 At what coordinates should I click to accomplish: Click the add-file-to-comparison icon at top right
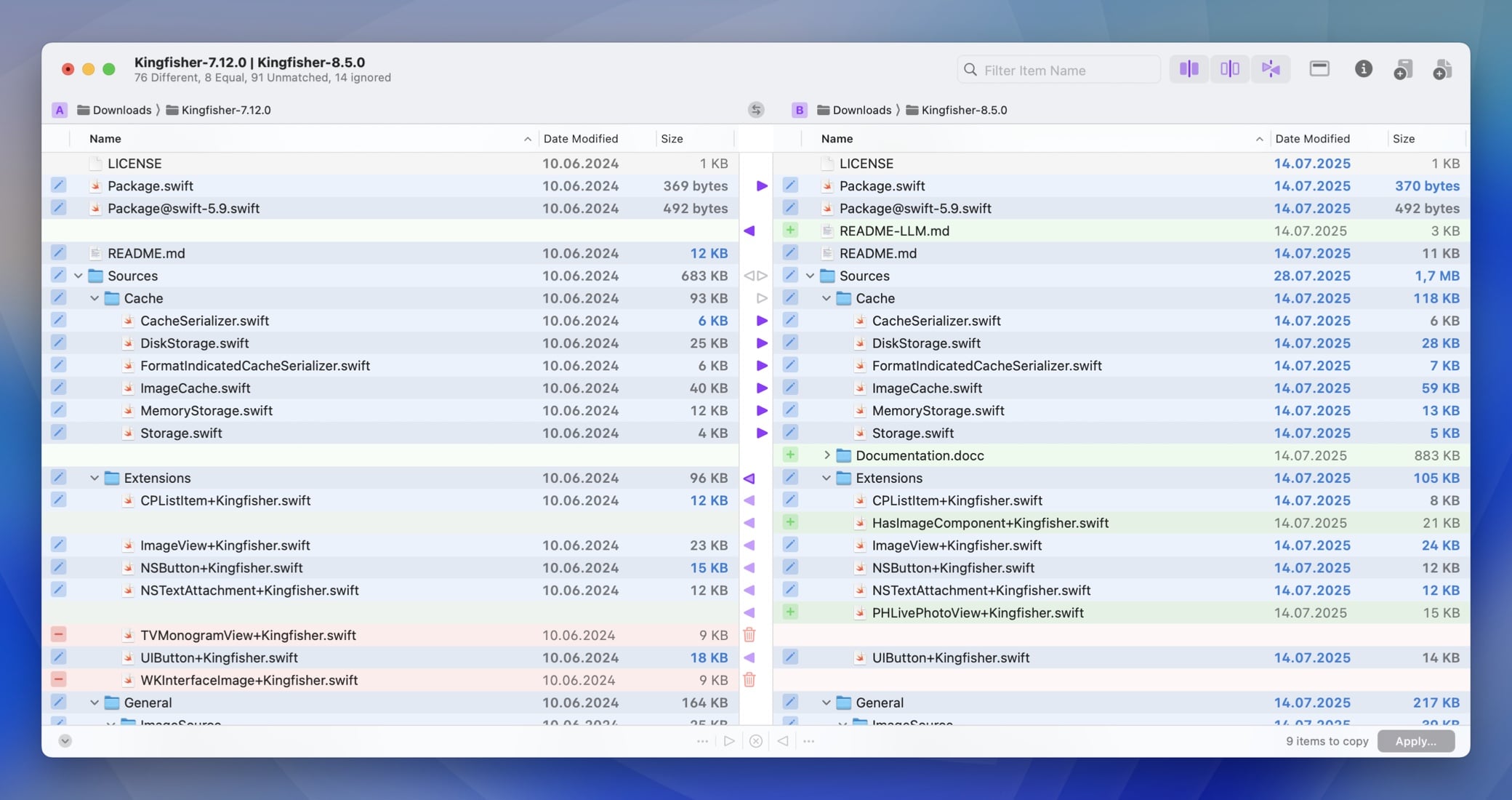(x=1444, y=69)
